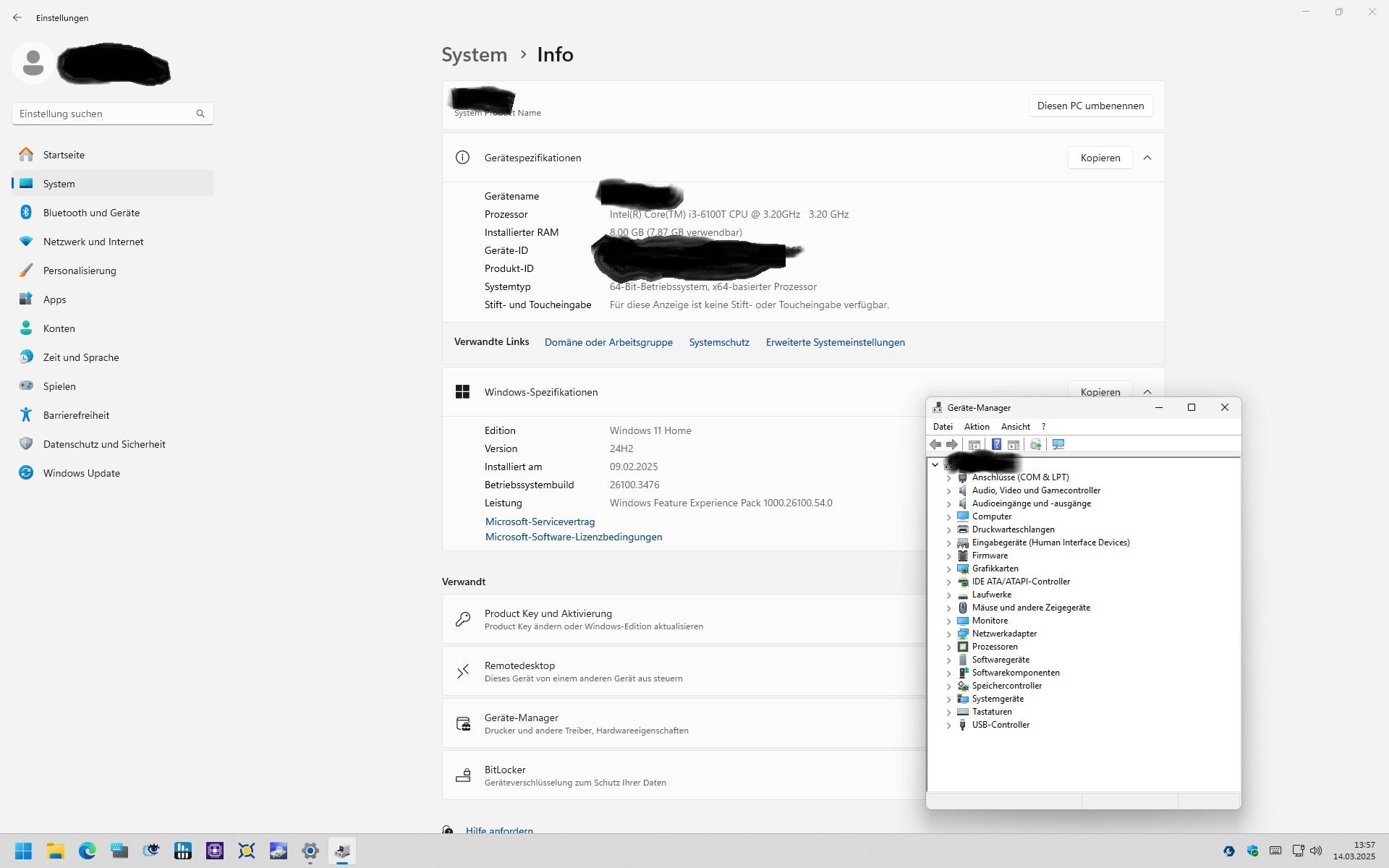Toggle action pane icon in Geräte-Manager toolbar
The height and width of the screenshot is (868, 1389).
1014,445
